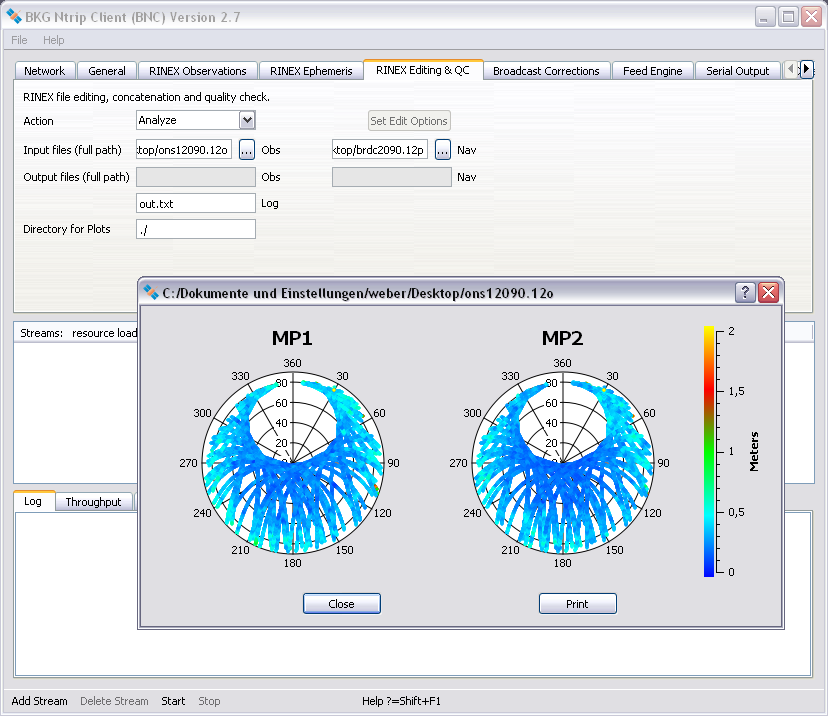Click the Meters color scale bar

709,450
